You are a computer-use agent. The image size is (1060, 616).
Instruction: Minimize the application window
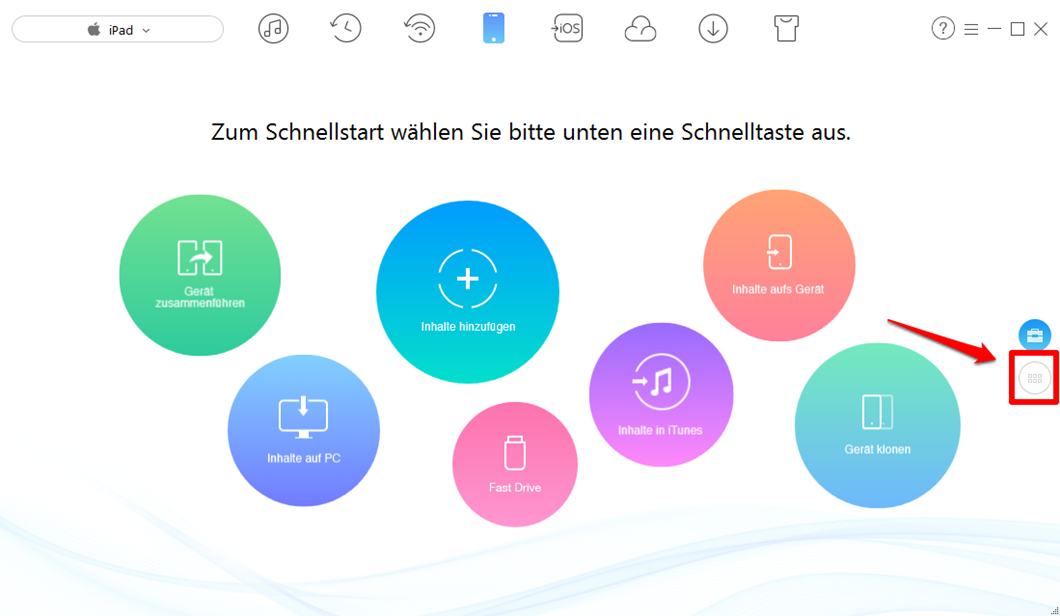[x=994, y=29]
